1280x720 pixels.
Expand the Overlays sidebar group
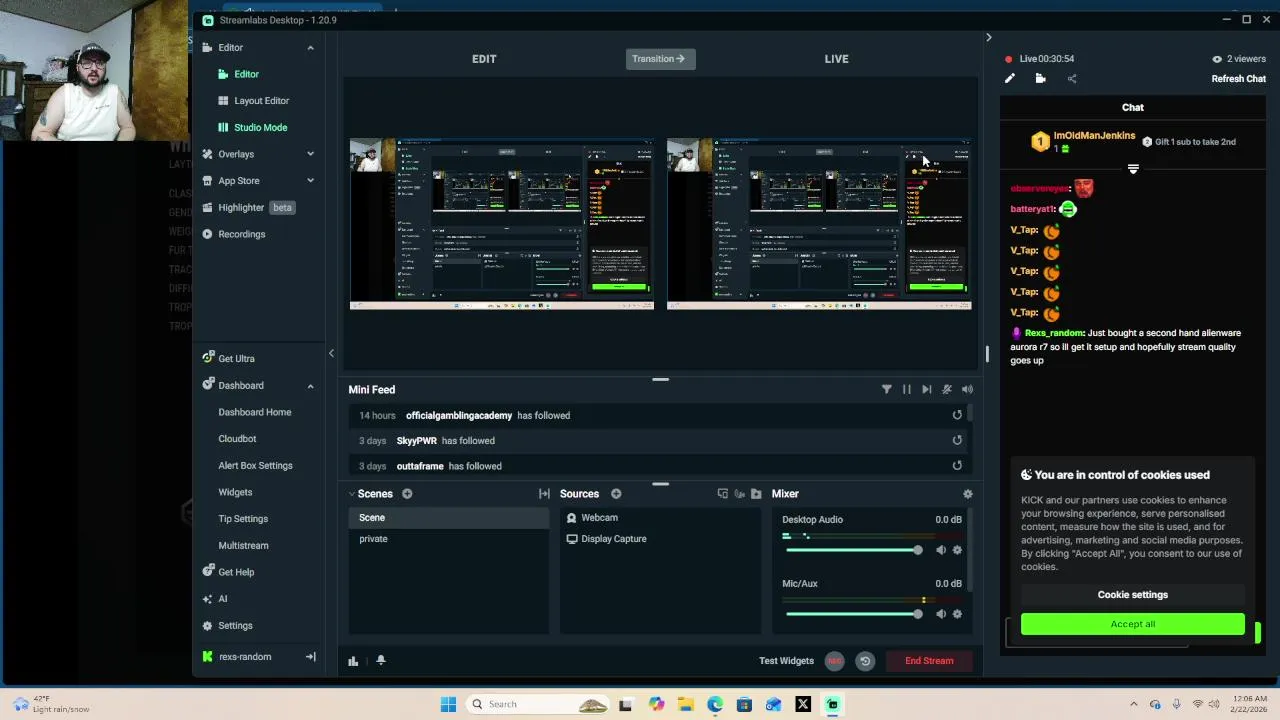310,154
